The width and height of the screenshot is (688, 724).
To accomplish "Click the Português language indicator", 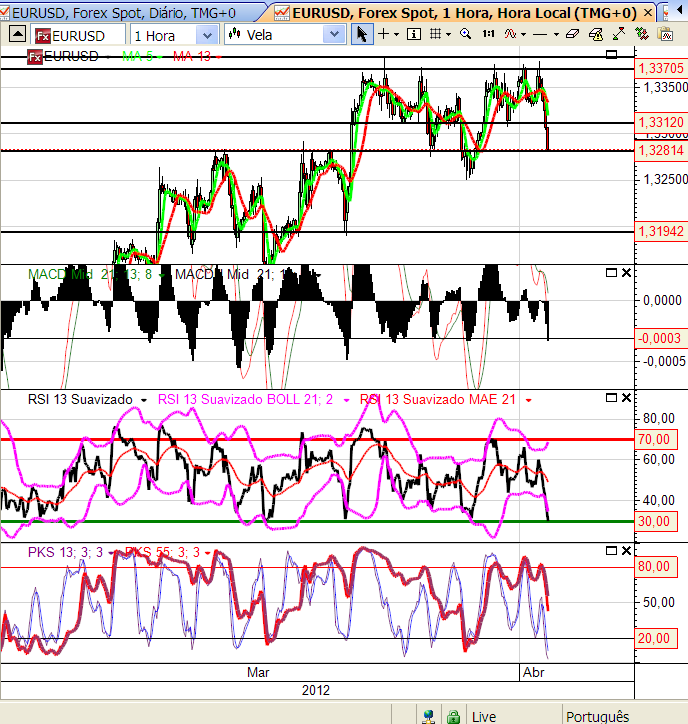I will [597, 717].
